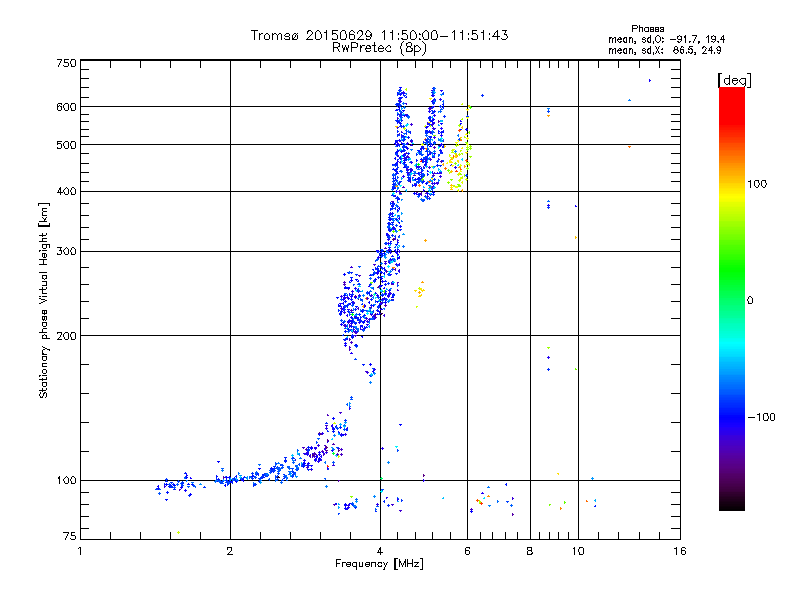Click the orange point cluster near 250 km

(x=420, y=292)
